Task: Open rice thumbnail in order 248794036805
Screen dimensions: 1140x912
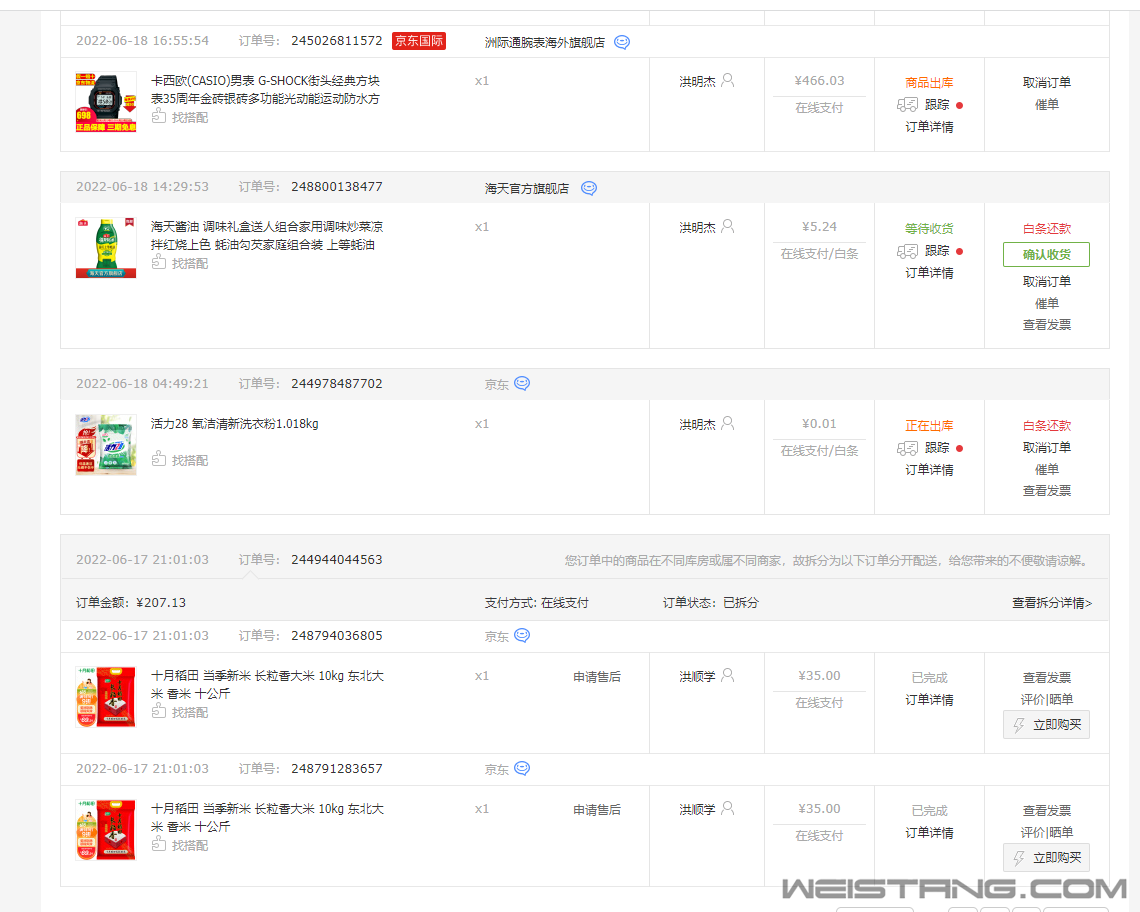Action: (106, 697)
